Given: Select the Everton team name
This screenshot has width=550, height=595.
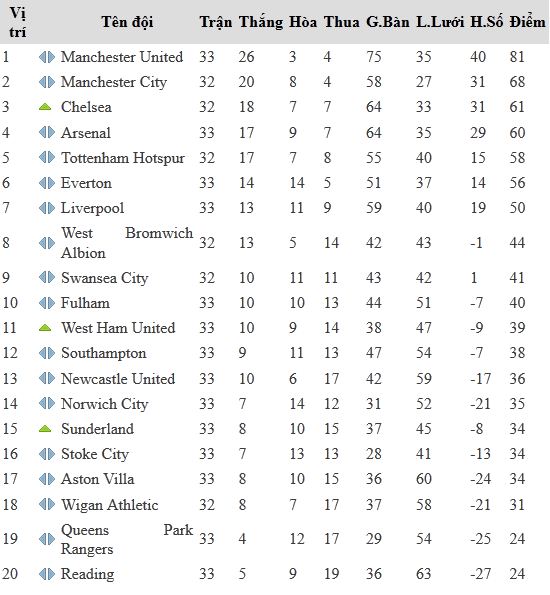Looking at the screenshot, I should pos(86,183).
